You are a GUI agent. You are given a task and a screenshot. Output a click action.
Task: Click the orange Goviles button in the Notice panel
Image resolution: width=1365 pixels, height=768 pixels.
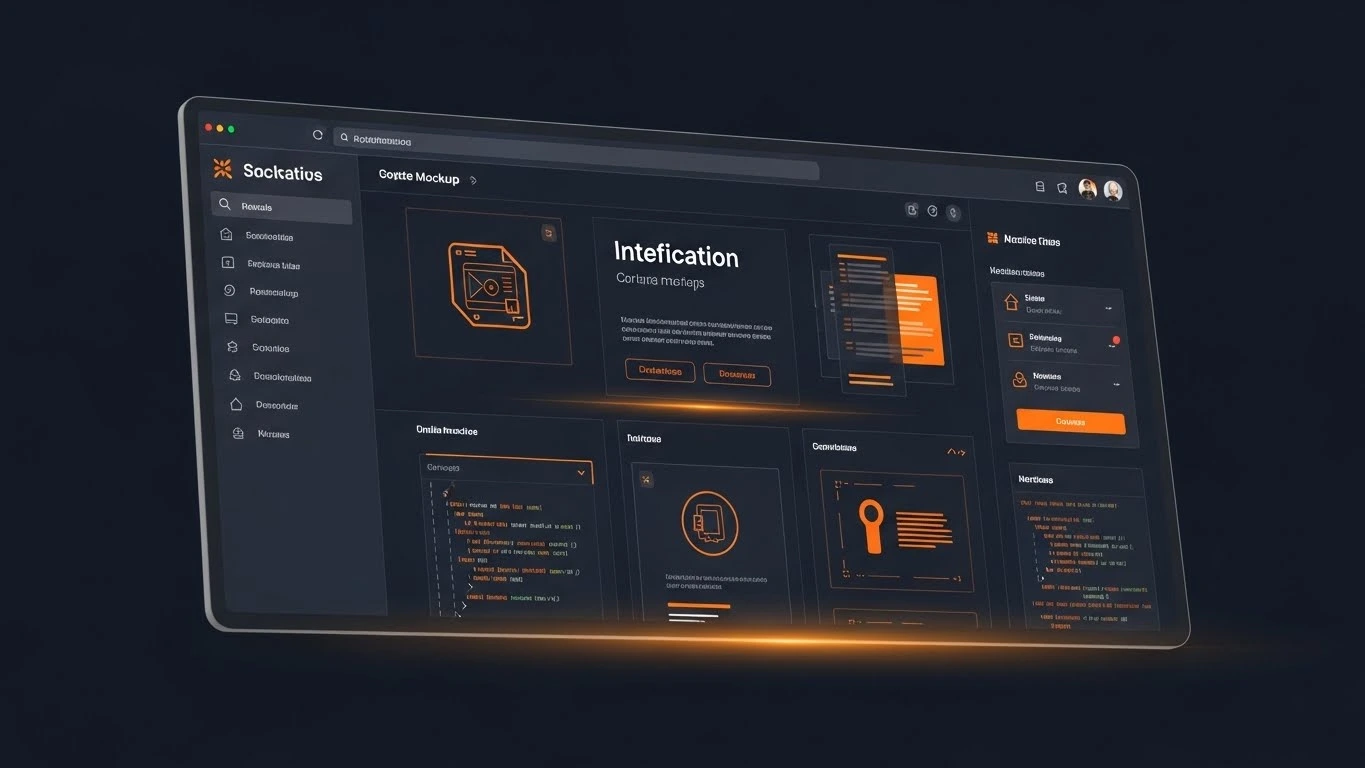[1070, 422]
